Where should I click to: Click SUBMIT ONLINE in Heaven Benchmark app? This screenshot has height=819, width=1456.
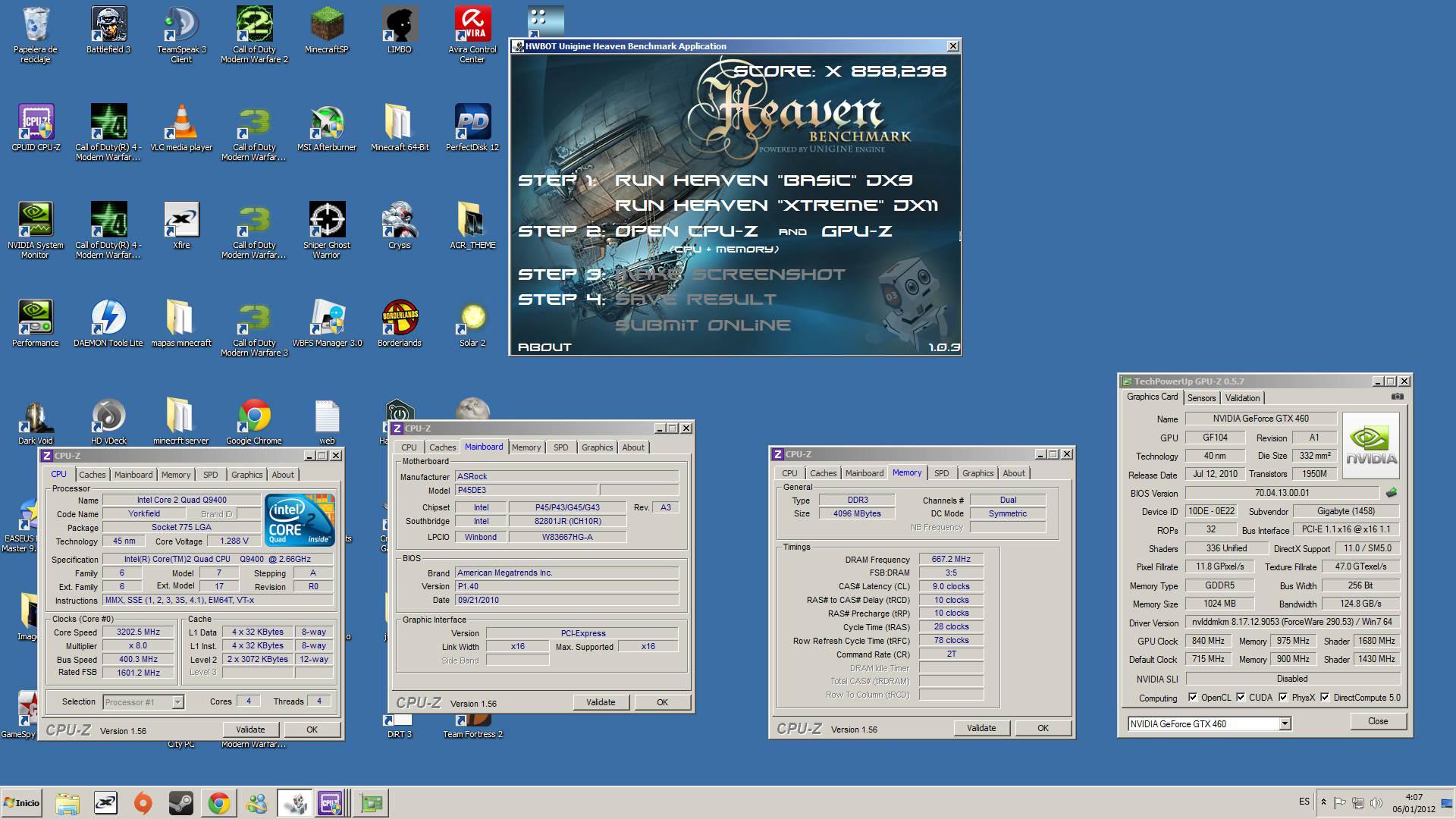(x=703, y=325)
